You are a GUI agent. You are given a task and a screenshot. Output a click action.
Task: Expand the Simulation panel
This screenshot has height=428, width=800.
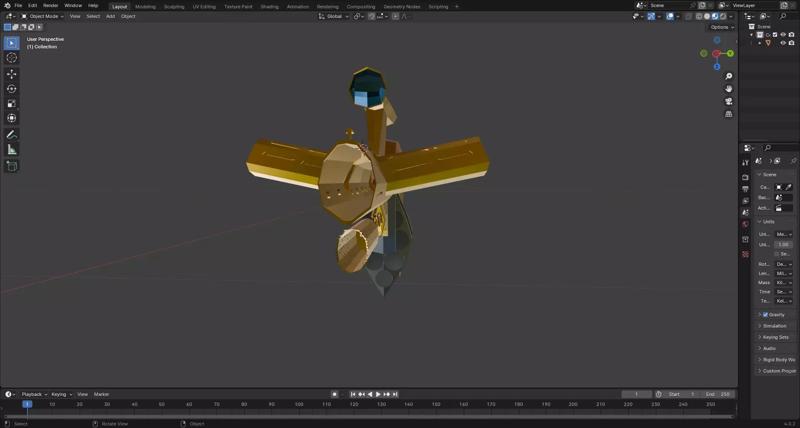click(x=774, y=326)
